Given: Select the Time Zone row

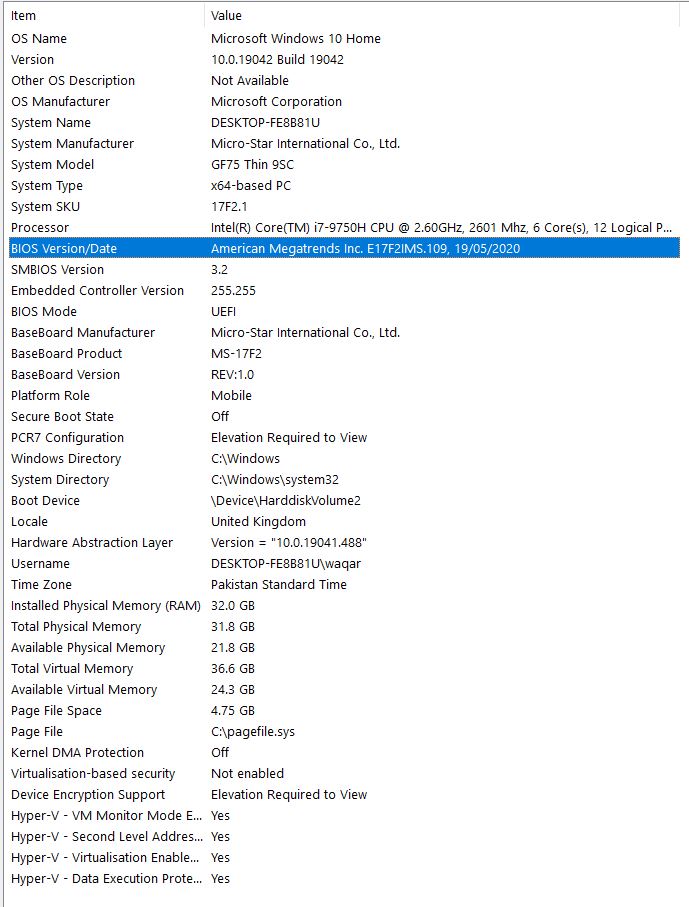Looking at the screenshot, I should pos(344,585).
